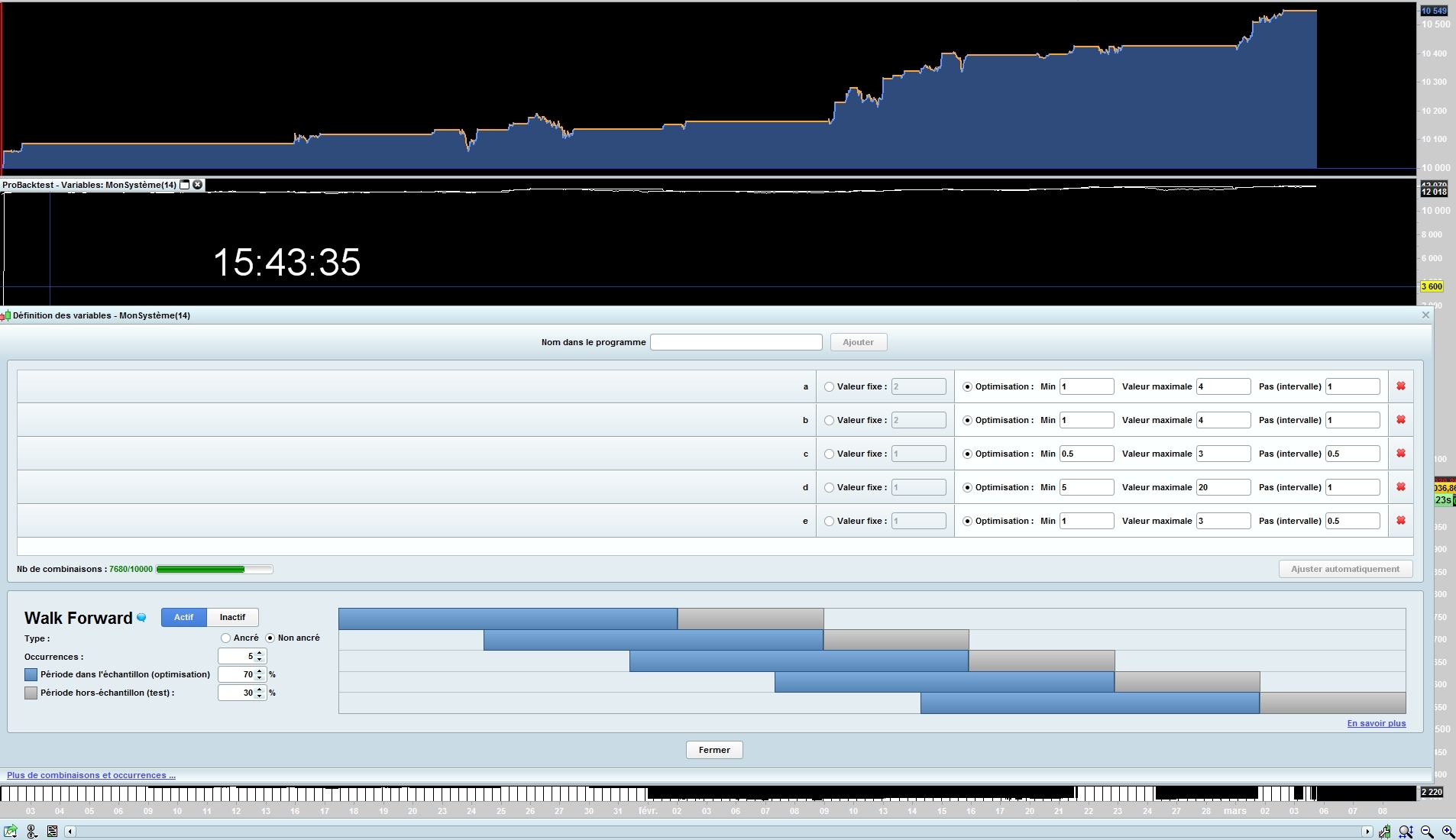Click Valeur maximale field for variable d

point(1224,487)
